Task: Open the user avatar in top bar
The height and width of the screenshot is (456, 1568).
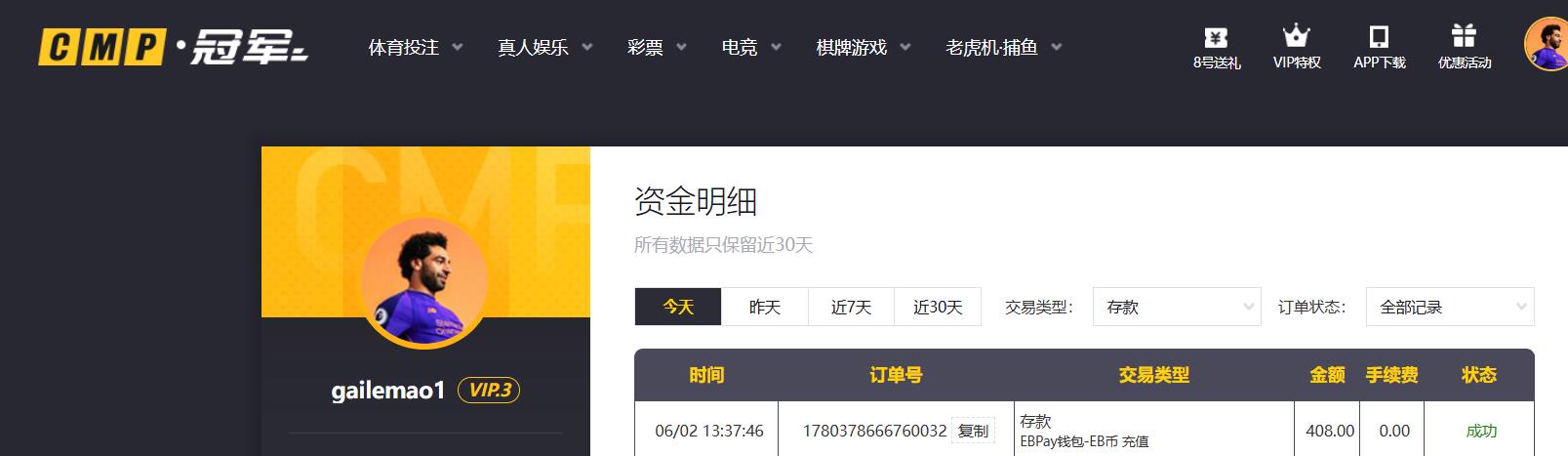Action: click(1546, 44)
